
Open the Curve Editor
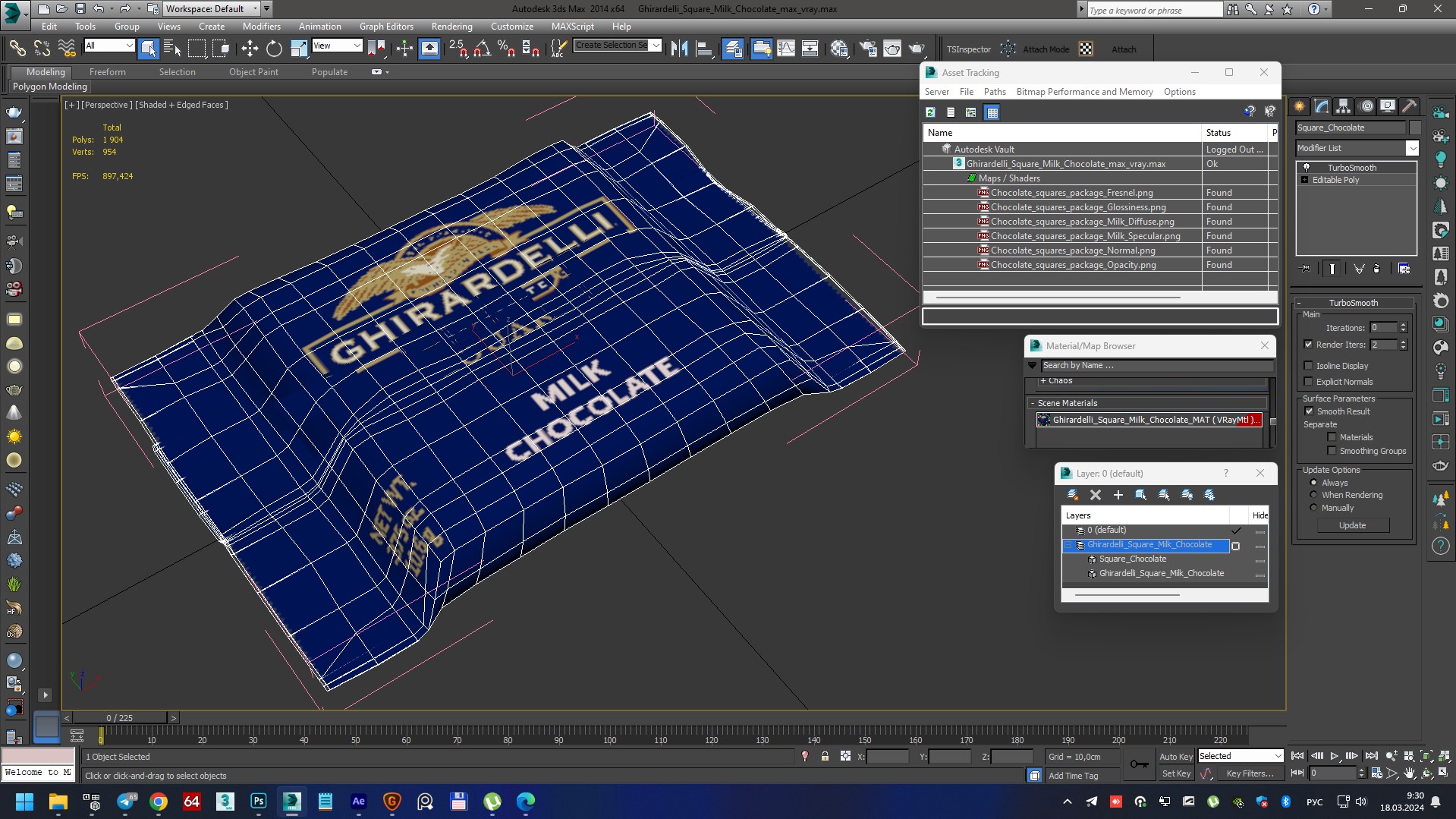[x=786, y=49]
